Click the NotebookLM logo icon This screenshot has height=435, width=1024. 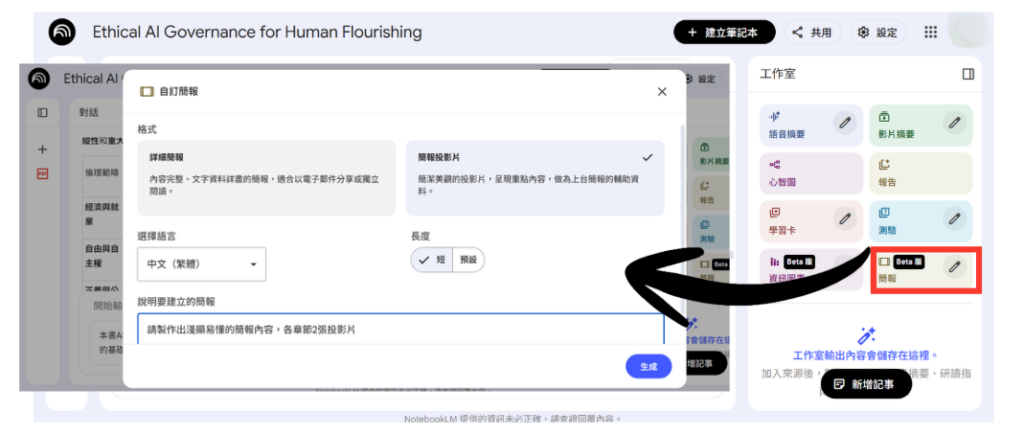[62, 32]
